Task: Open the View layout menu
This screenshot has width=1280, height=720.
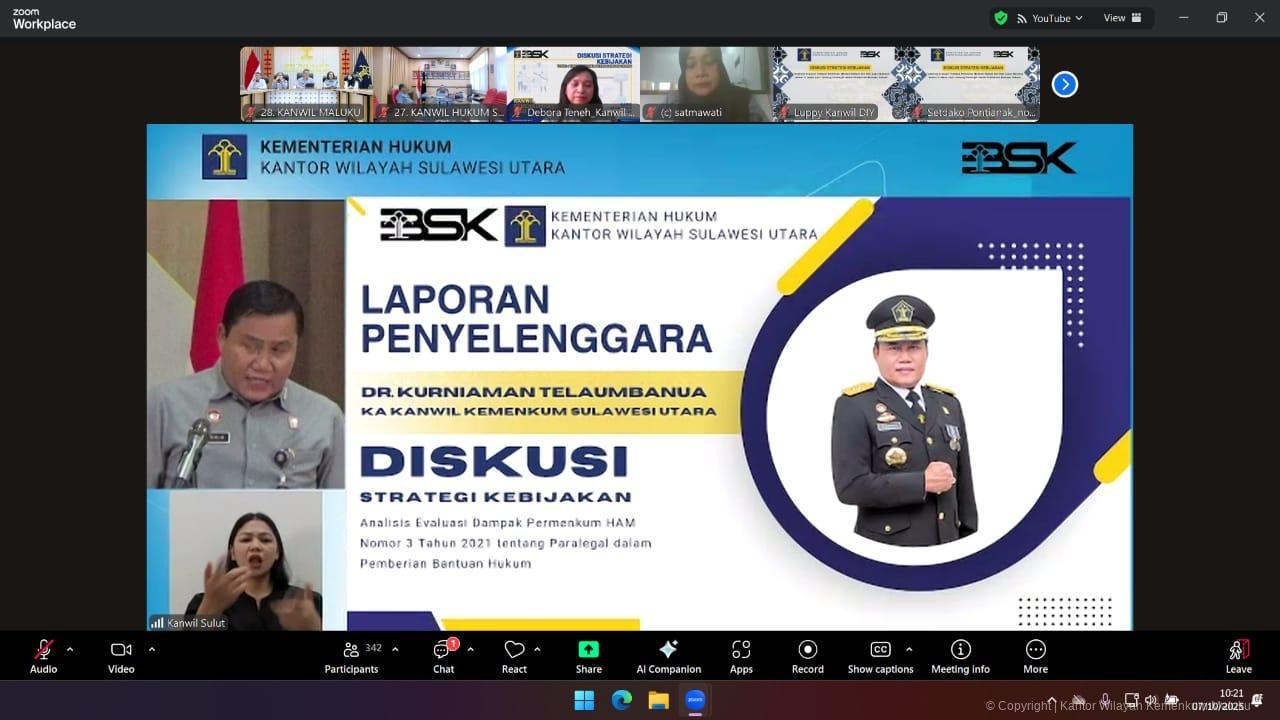Action: tap(1122, 18)
